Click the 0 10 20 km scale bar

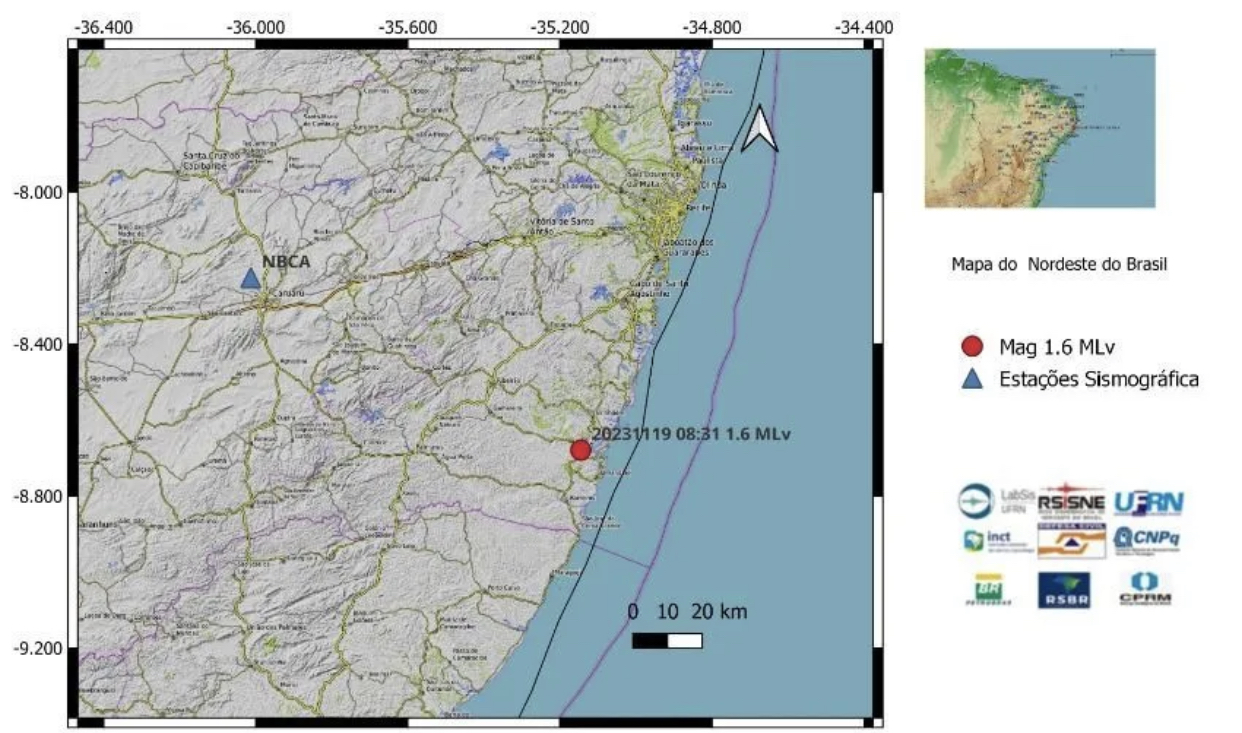coord(667,640)
